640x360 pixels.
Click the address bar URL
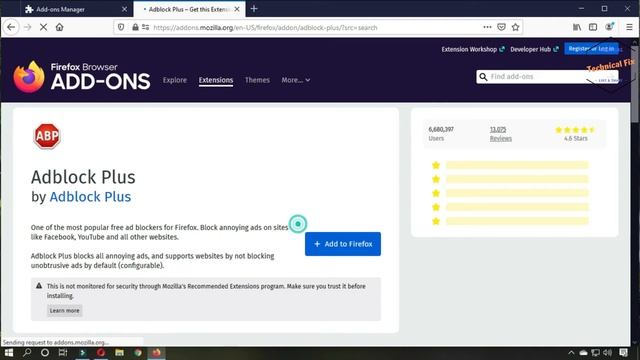(265, 28)
